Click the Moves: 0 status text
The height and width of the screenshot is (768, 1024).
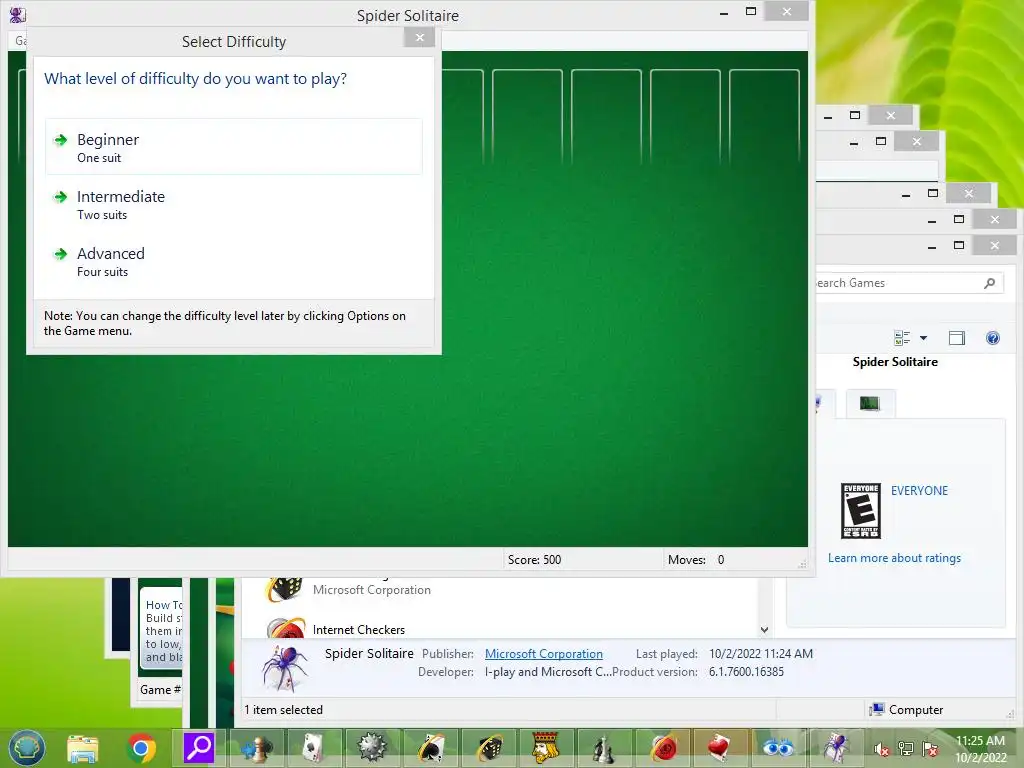[x=696, y=560]
